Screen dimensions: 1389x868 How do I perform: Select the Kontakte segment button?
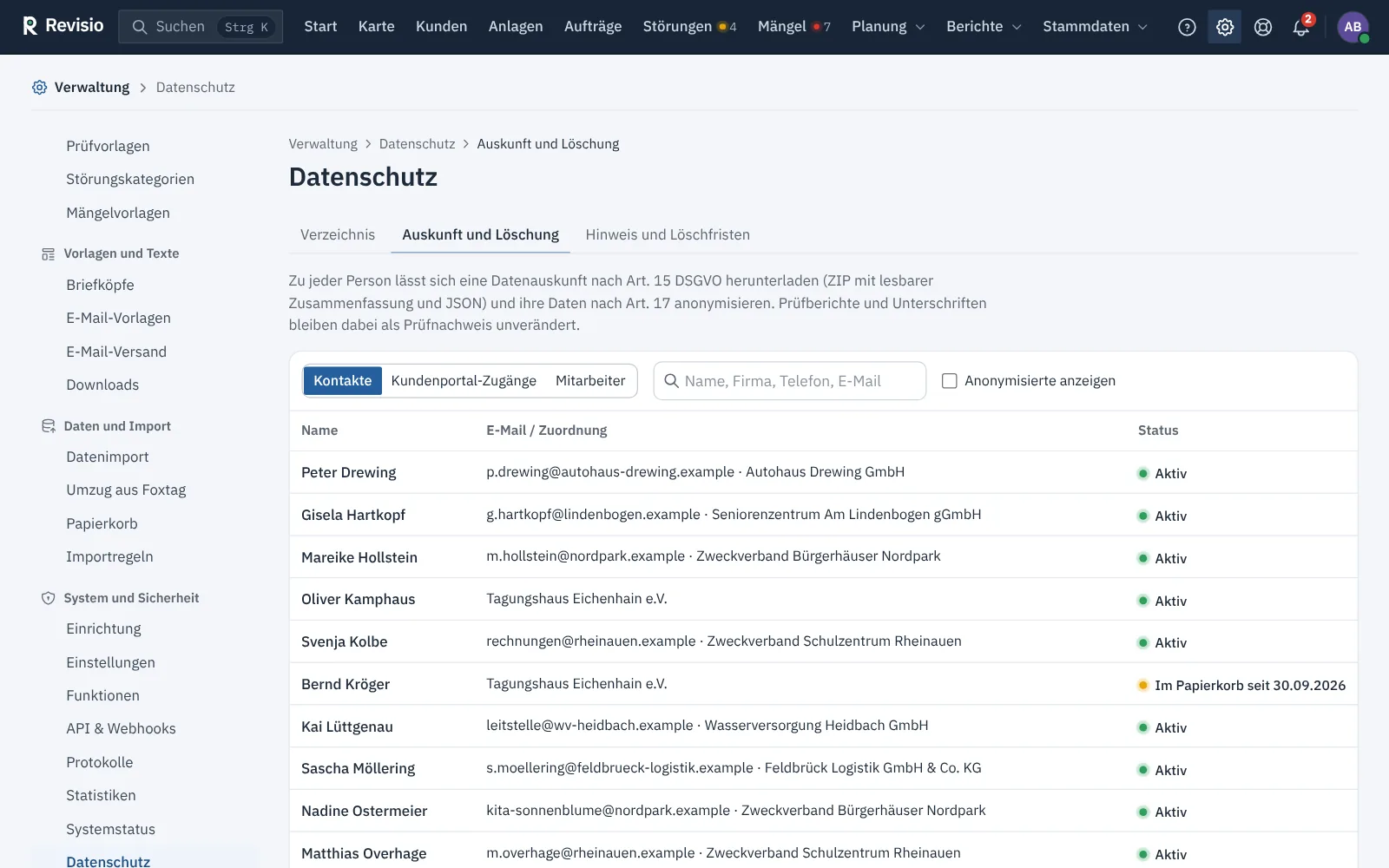pyautogui.click(x=343, y=381)
